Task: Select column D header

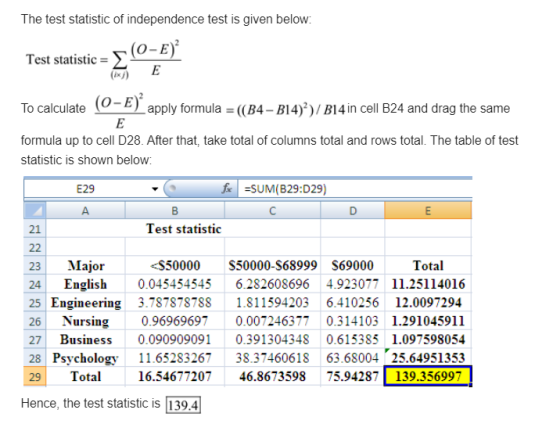Action: 352,210
